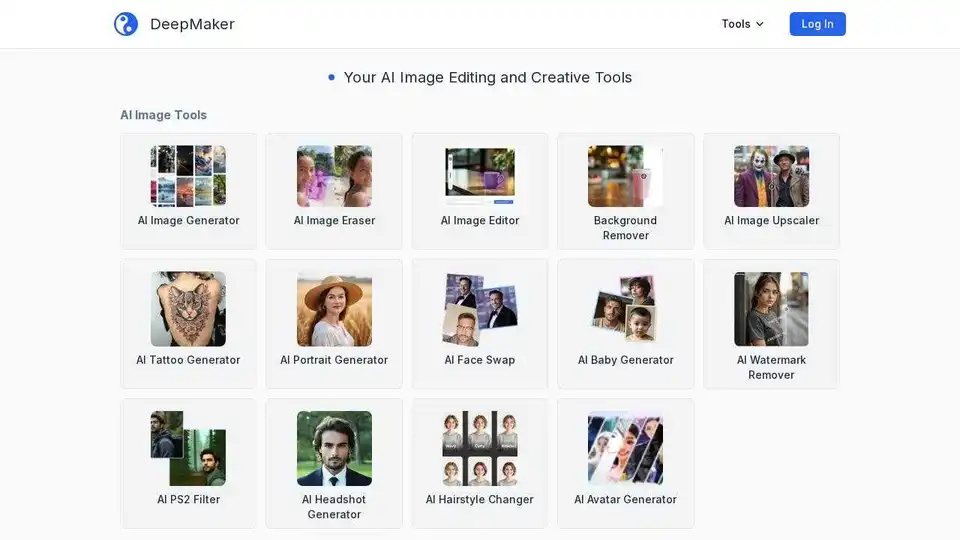This screenshot has height=540, width=960.
Task: Select the AI Image Editor thumbnail
Action: [480, 176]
